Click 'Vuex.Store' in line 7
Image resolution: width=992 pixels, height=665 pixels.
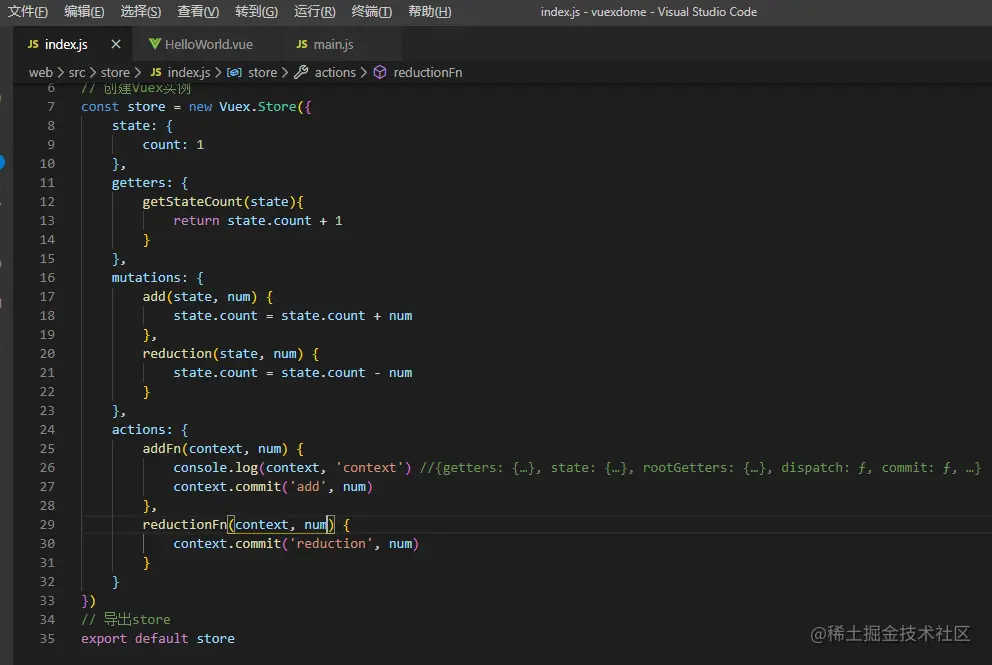pos(257,106)
